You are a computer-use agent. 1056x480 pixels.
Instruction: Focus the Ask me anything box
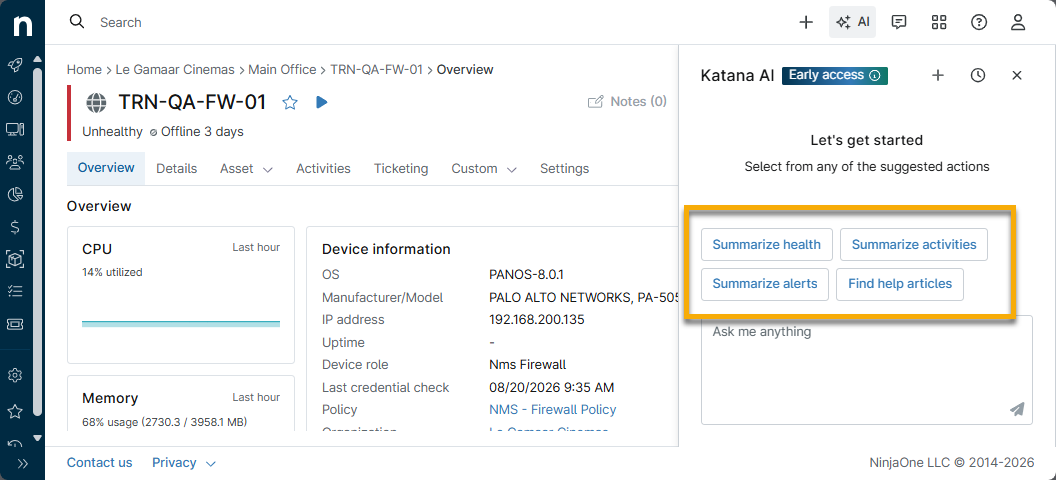point(867,370)
